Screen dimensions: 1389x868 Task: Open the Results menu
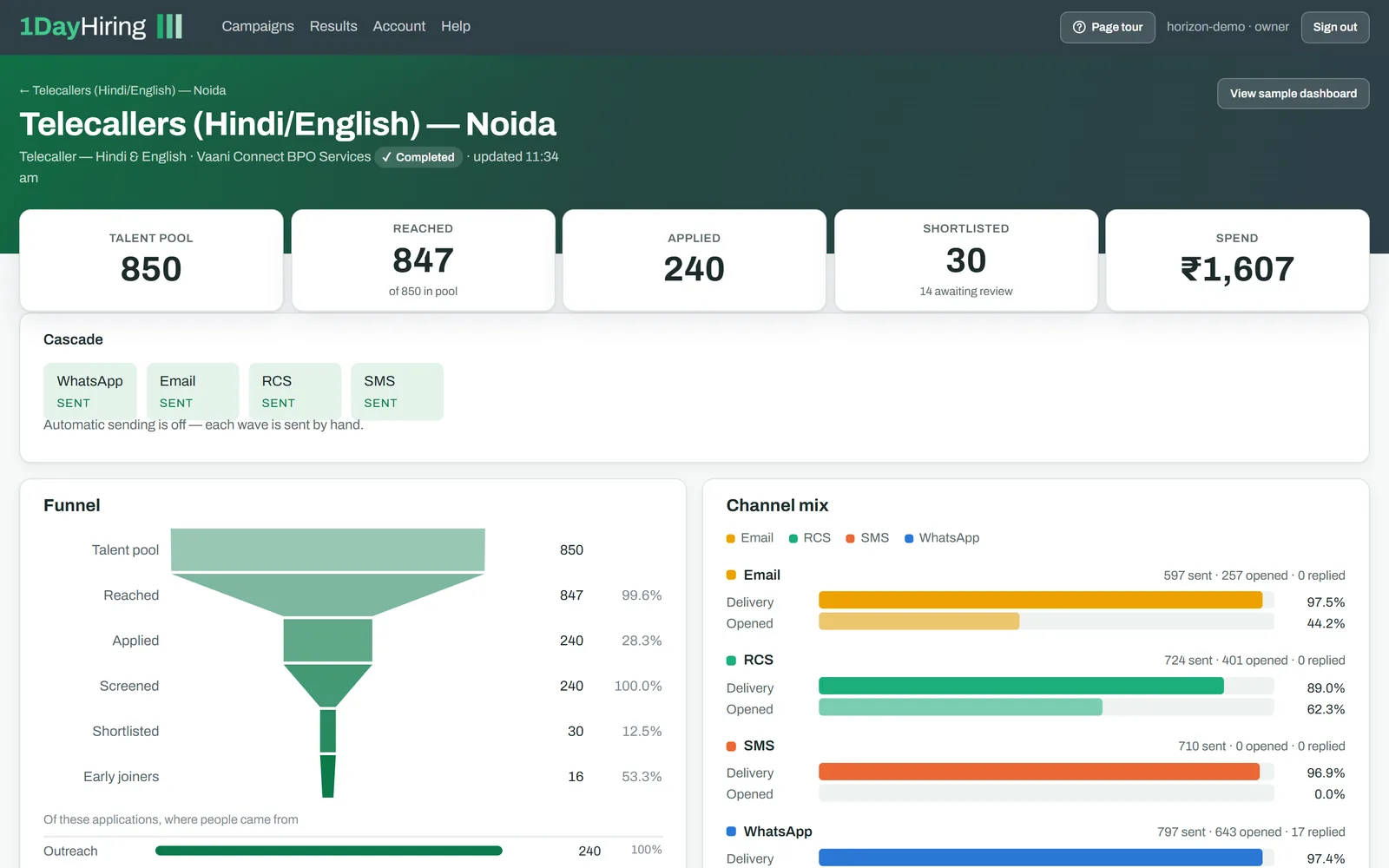tap(333, 26)
